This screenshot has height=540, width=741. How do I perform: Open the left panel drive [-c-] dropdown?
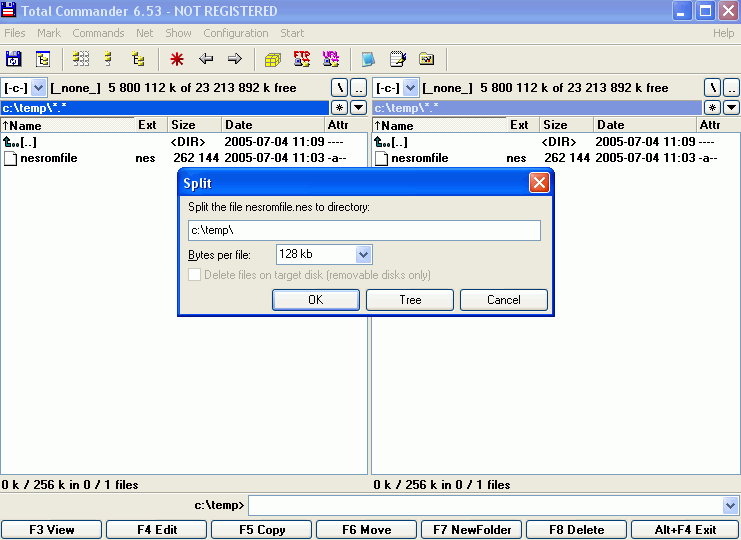[x=38, y=88]
